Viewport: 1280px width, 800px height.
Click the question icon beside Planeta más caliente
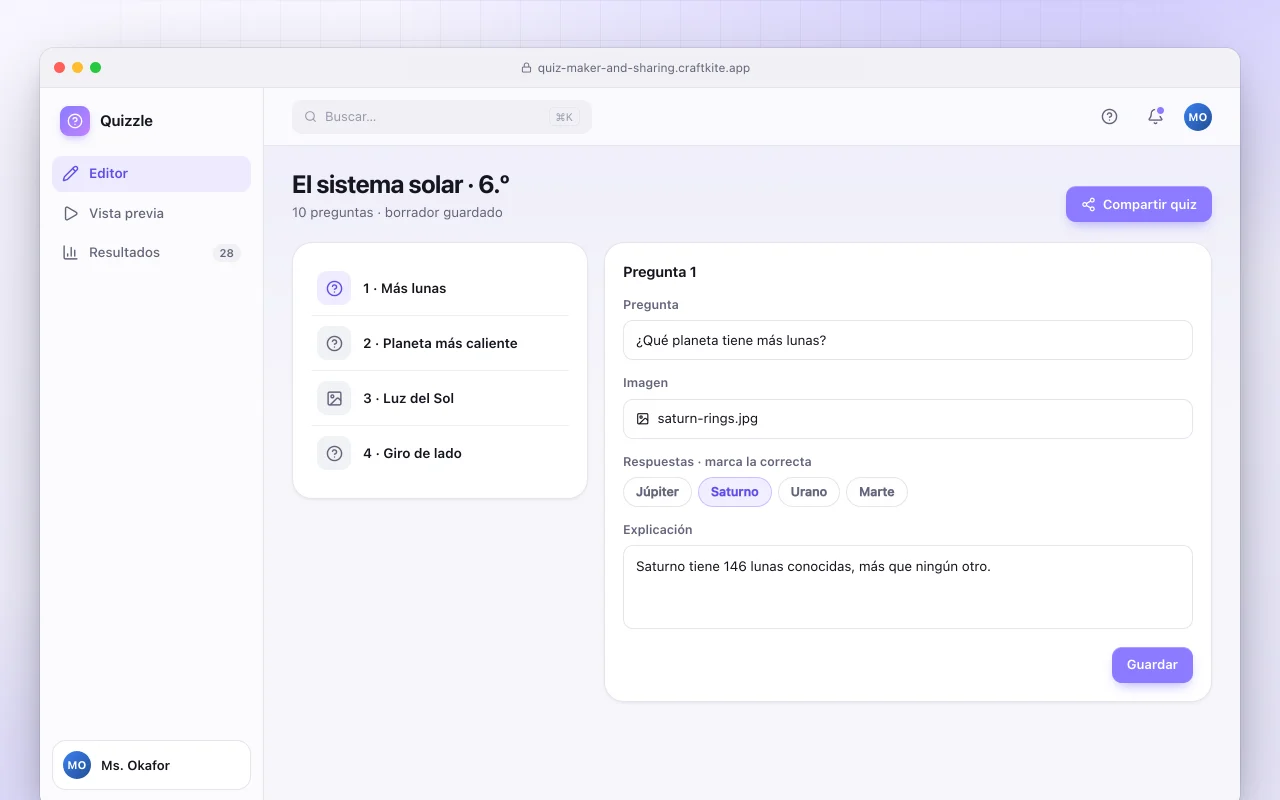click(x=334, y=343)
